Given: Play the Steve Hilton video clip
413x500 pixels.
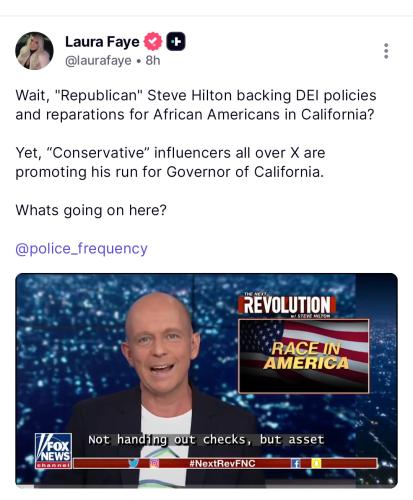Looking at the screenshot, I should coord(206,380).
